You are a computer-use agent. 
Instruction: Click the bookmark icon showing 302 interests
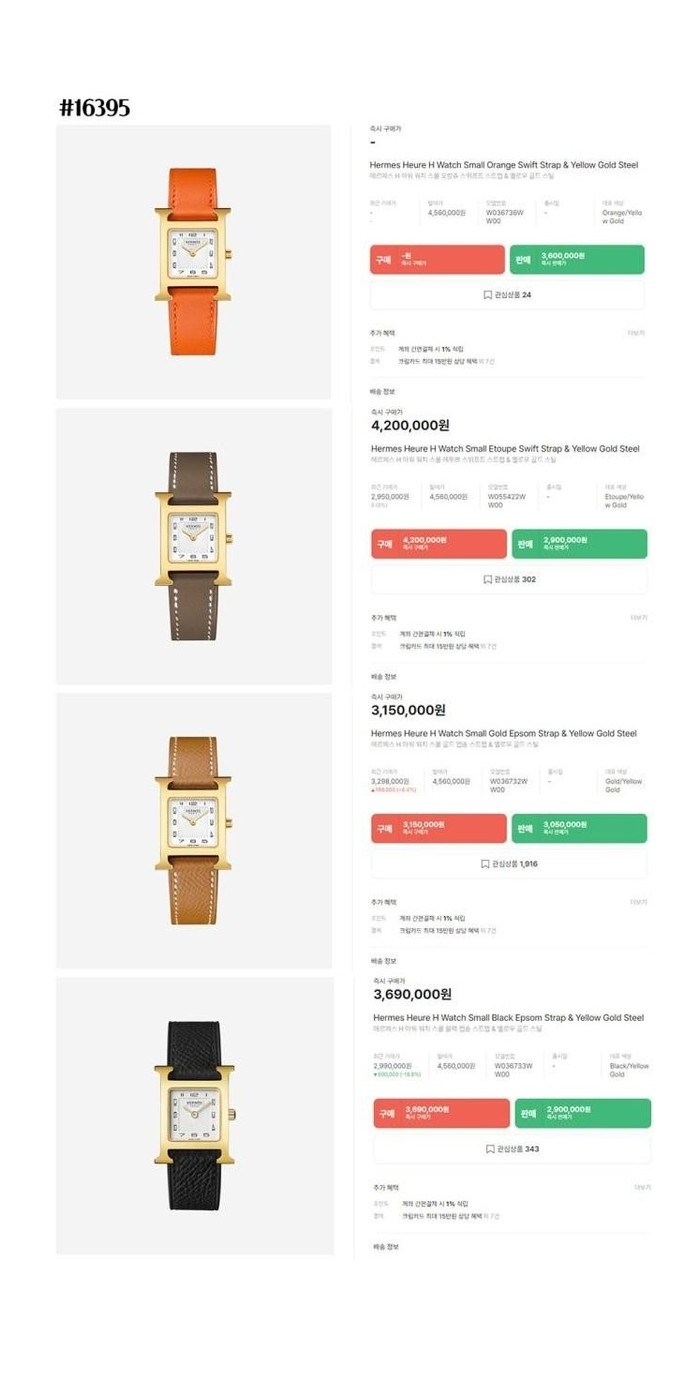point(488,579)
